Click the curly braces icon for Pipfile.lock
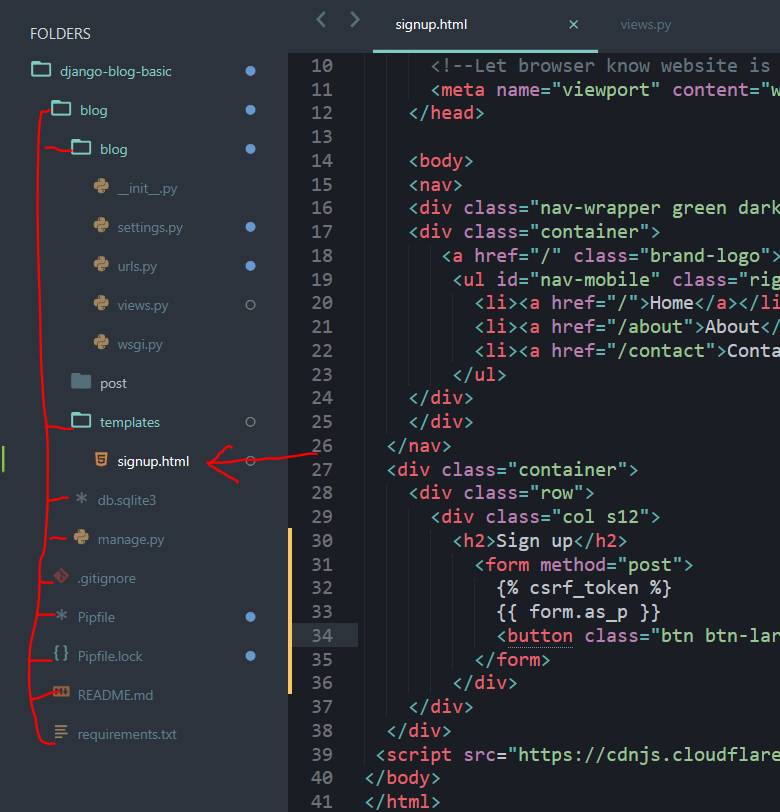Screen dimensions: 780x812 61,655
